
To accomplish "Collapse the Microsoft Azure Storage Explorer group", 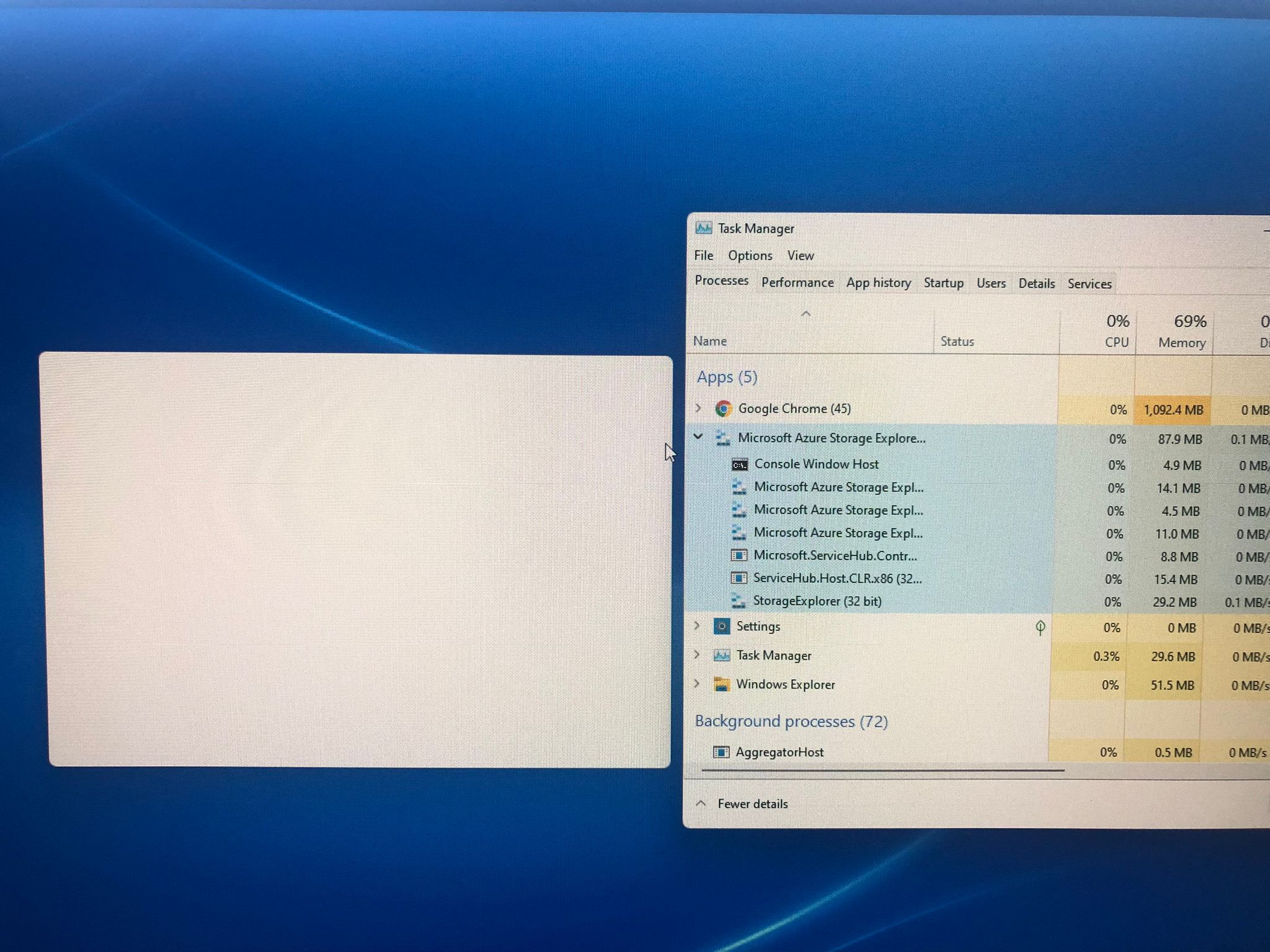I will (x=698, y=437).
